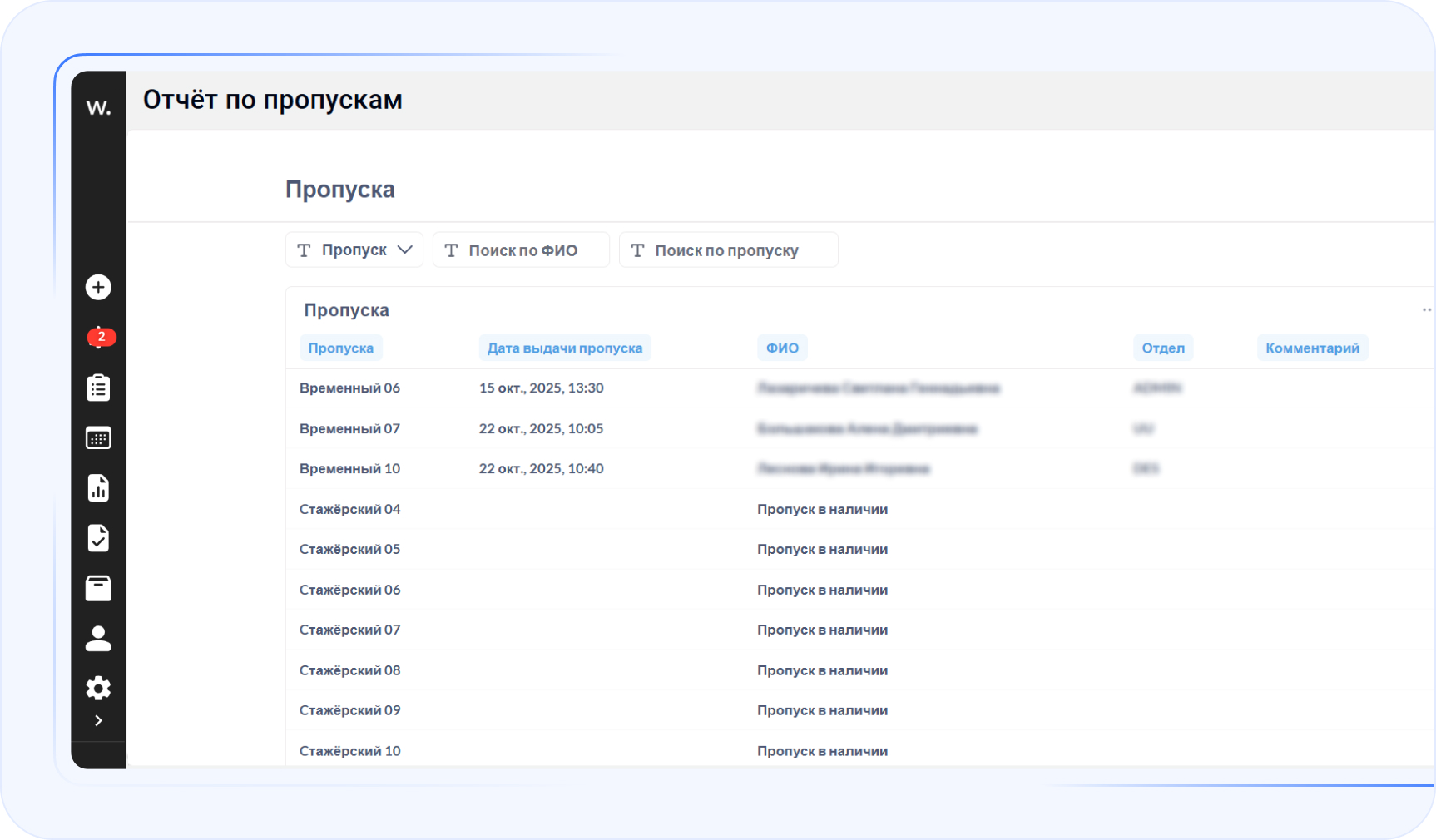Open the user profile icon in sidebar
The image size is (1436, 840).
tap(98, 639)
